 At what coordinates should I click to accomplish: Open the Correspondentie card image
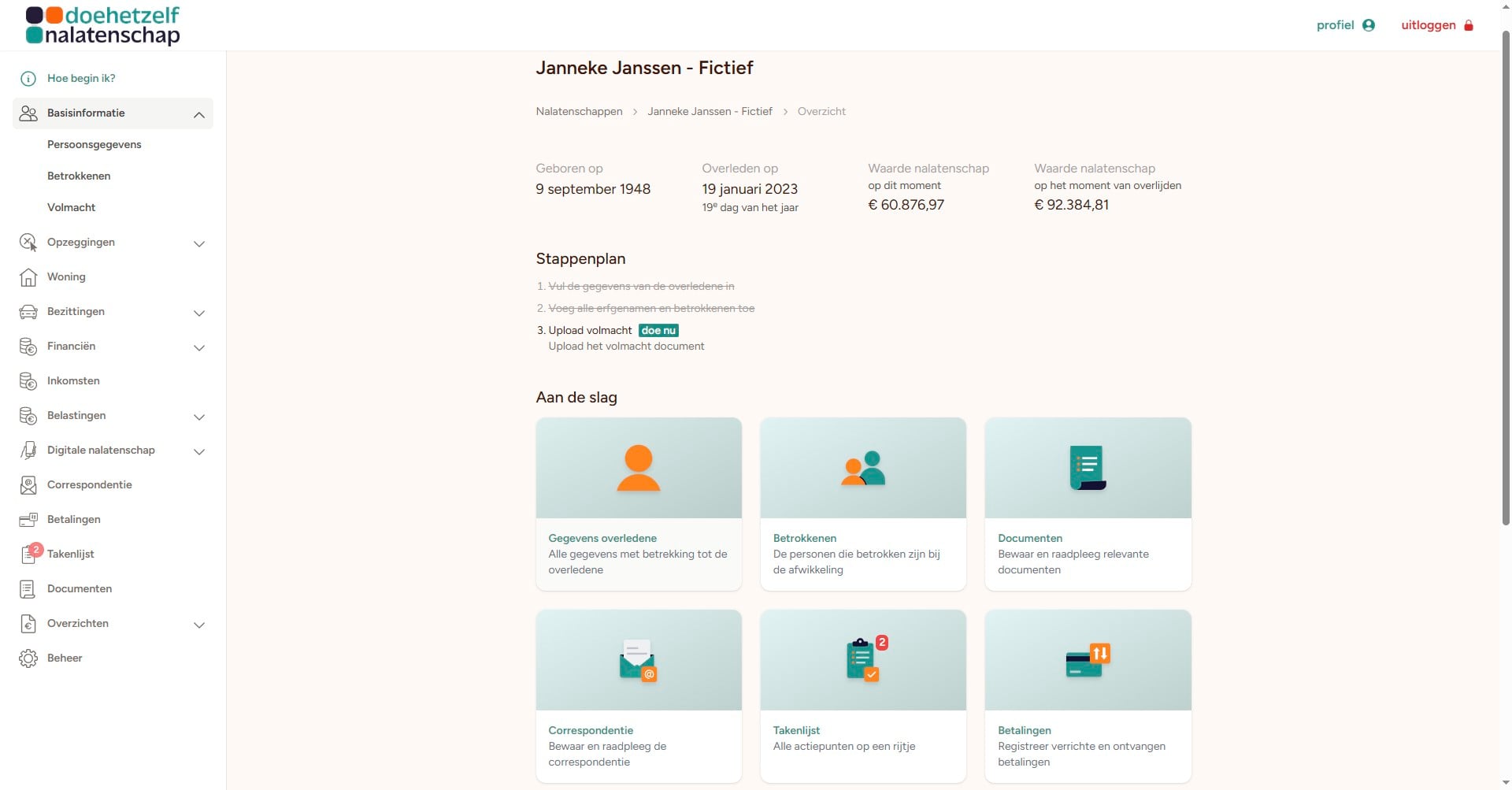tap(639, 660)
